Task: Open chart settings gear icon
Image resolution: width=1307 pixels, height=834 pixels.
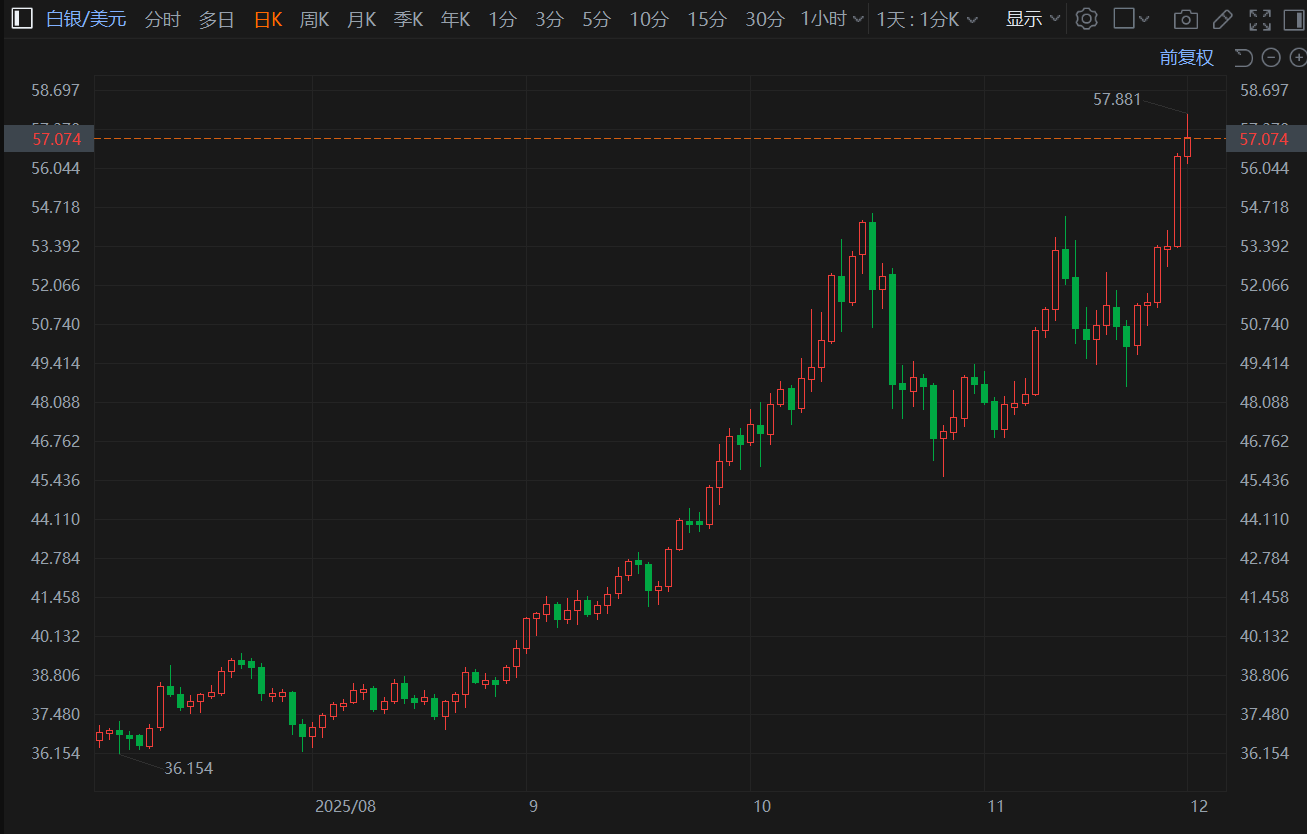Action: [x=1087, y=19]
